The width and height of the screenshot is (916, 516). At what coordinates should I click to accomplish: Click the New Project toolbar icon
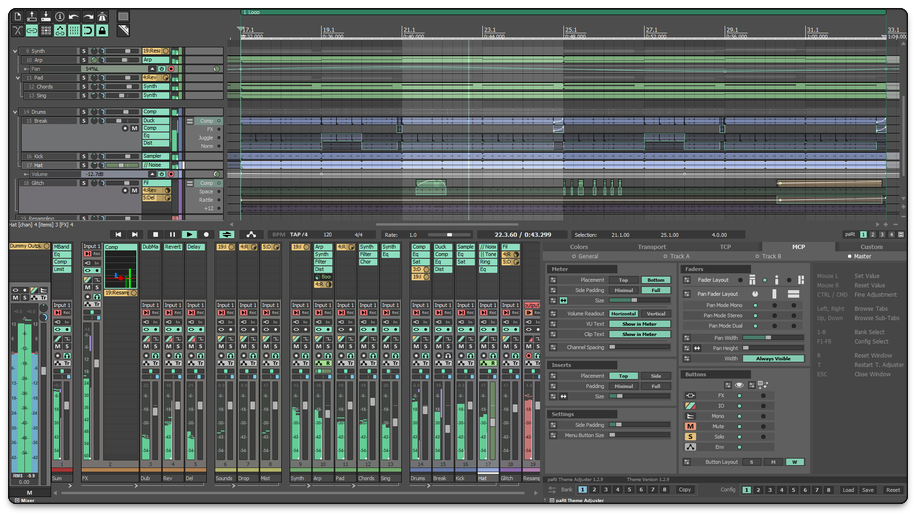coord(18,17)
